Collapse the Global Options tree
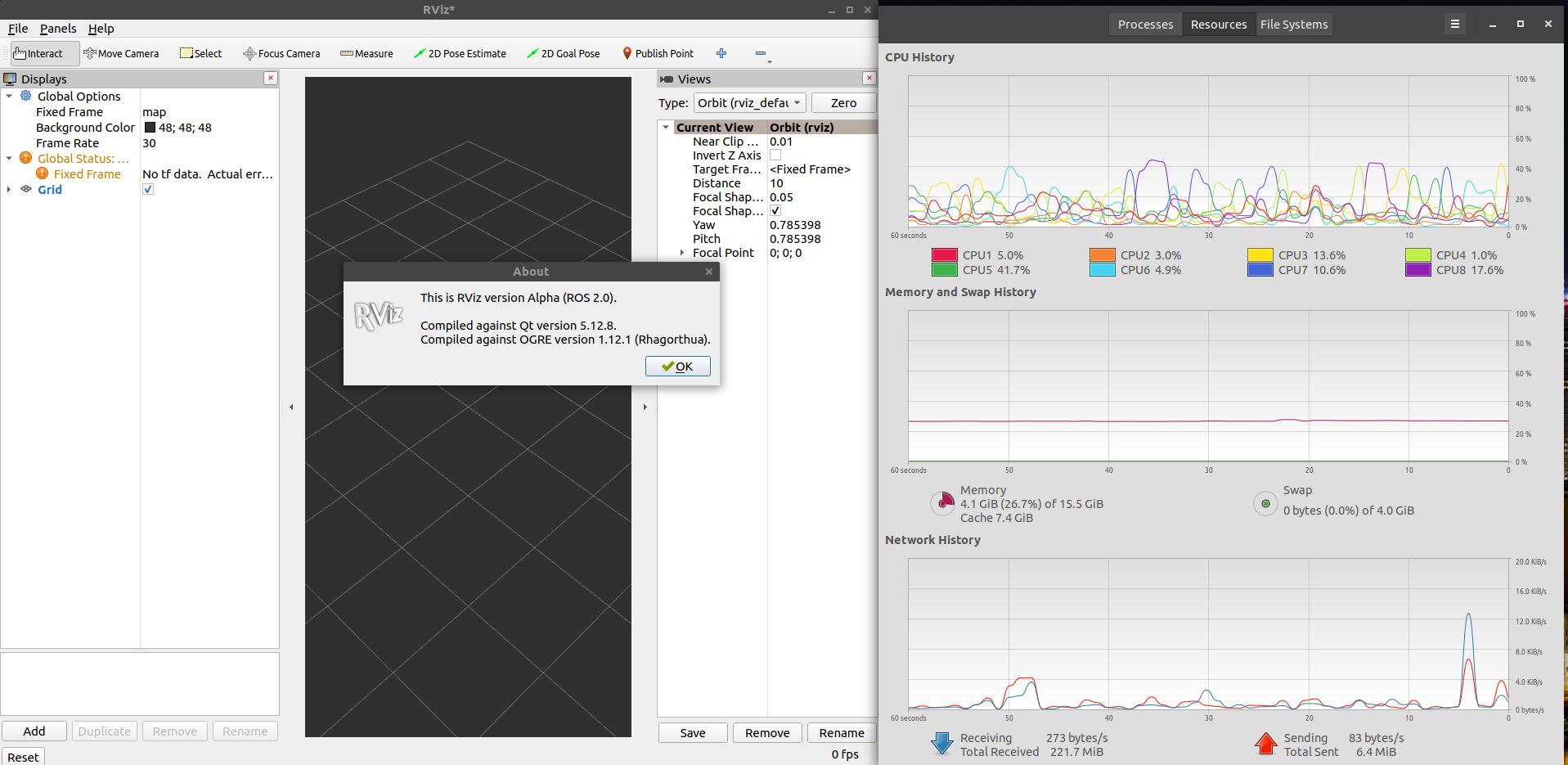Image resolution: width=1568 pixels, height=765 pixels. coord(9,96)
